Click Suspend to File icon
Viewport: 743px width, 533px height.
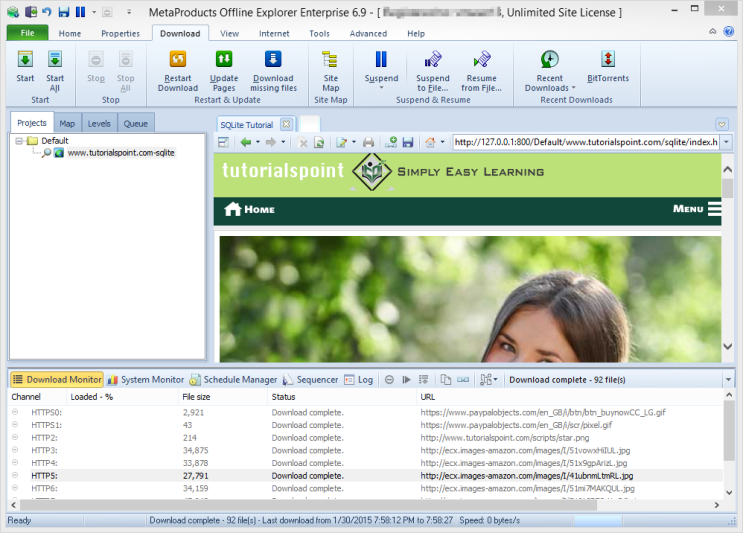tap(433, 60)
